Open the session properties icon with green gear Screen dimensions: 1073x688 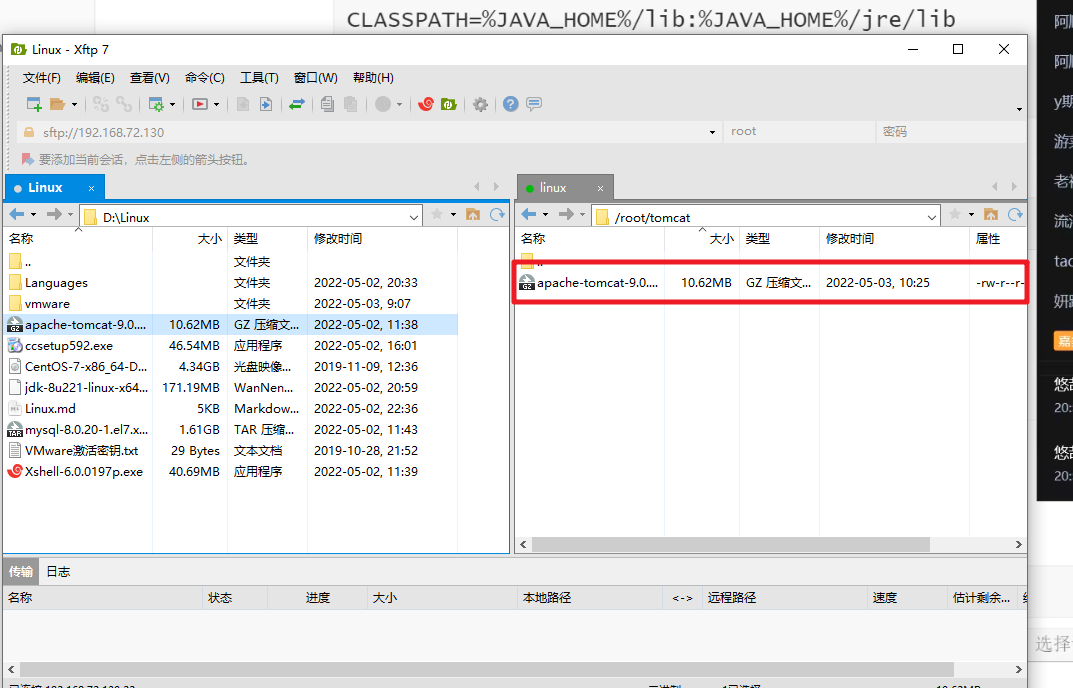(x=157, y=104)
